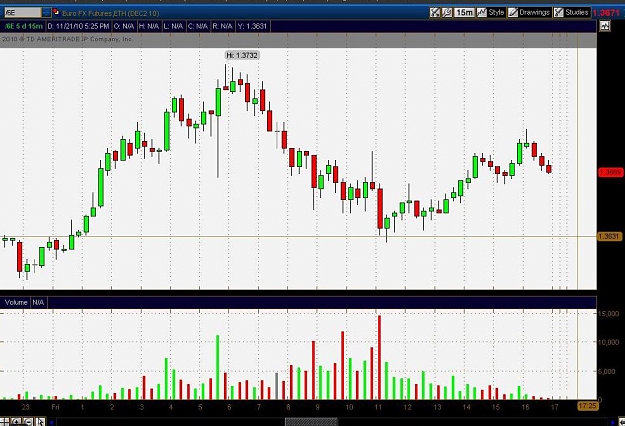Image resolution: width=625 pixels, height=426 pixels.
Task: Click the L: N/A low value
Action: coord(173,26)
